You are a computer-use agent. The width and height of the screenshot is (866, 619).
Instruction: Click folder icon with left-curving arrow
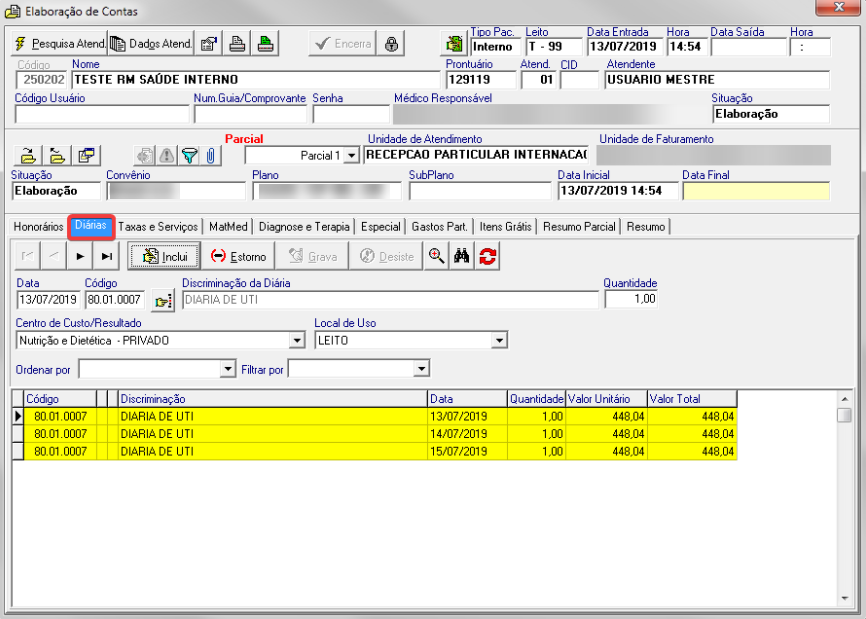click(57, 156)
